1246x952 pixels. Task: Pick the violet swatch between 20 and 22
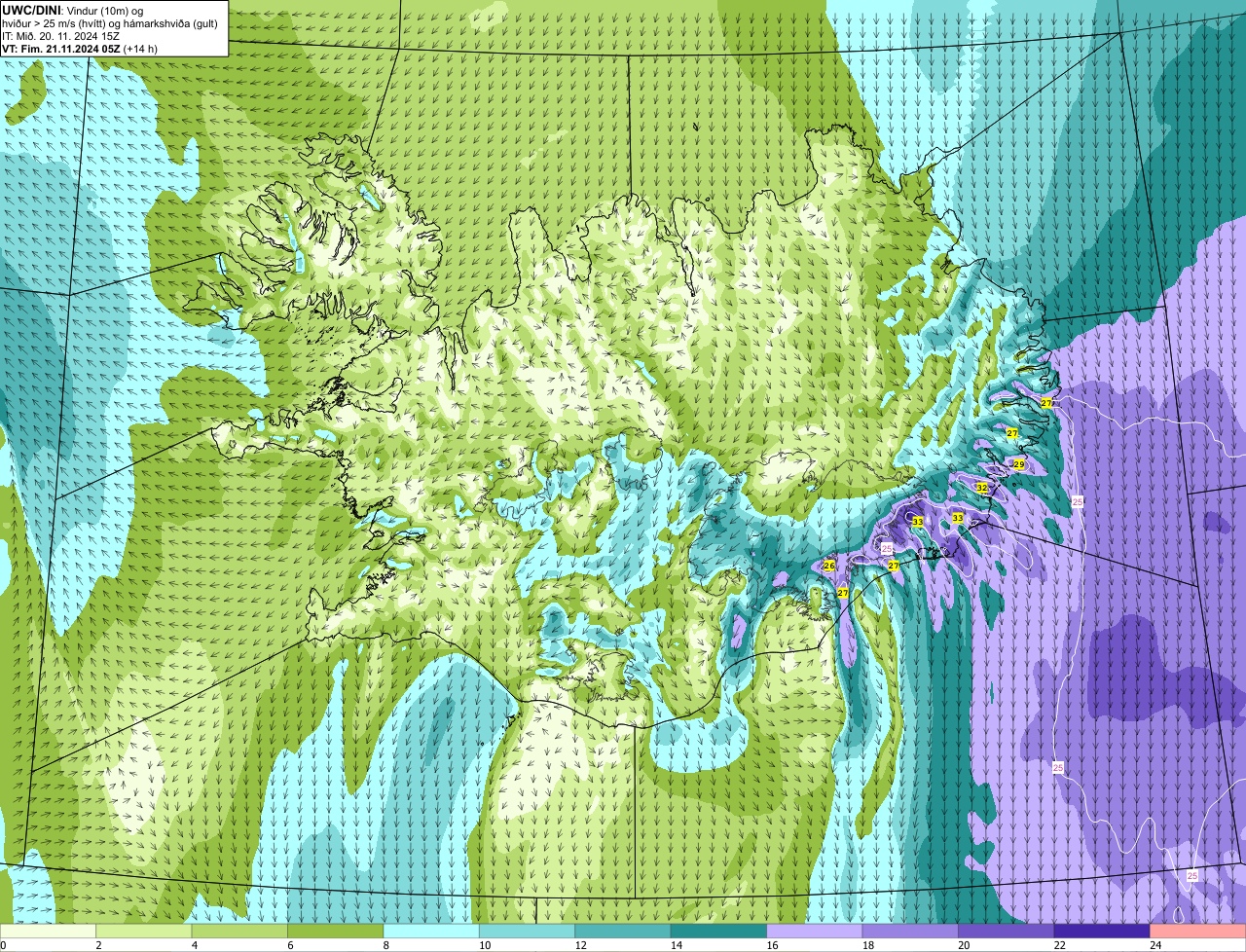point(1007,931)
